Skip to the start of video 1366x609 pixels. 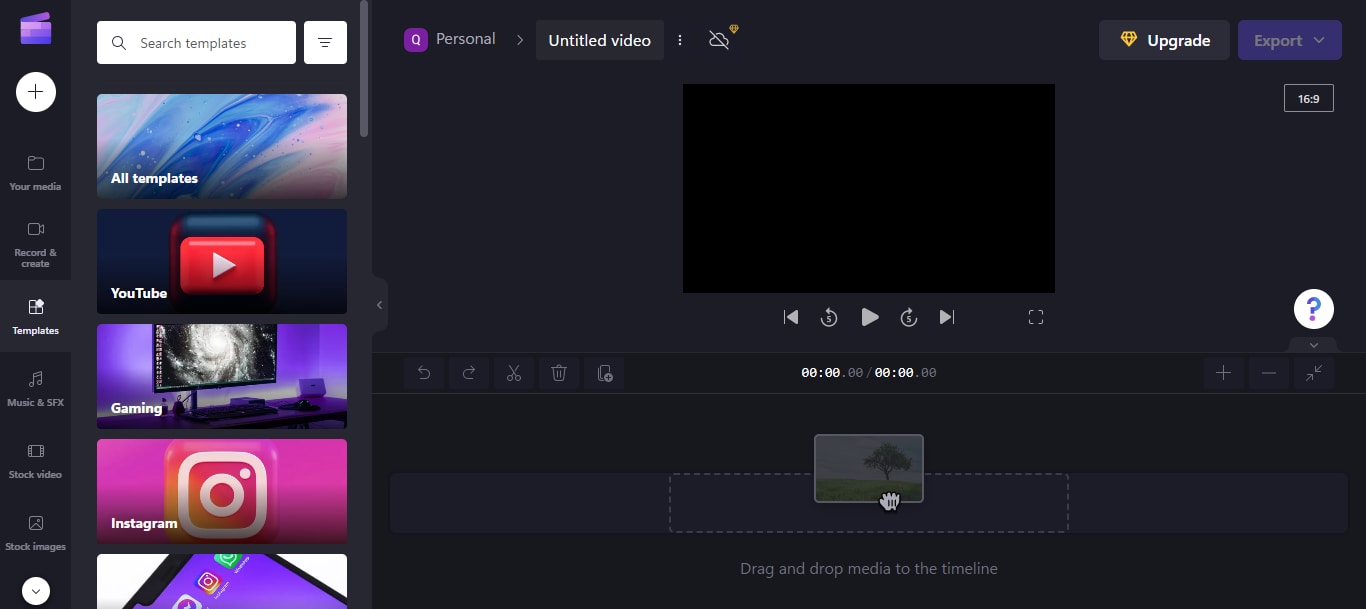click(791, 317)
